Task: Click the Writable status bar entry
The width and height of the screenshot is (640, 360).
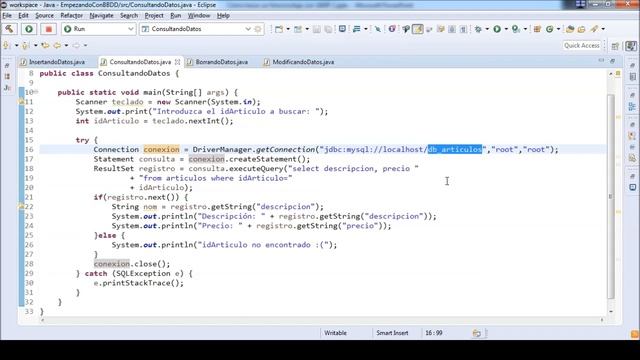Action: click(336, 333)
